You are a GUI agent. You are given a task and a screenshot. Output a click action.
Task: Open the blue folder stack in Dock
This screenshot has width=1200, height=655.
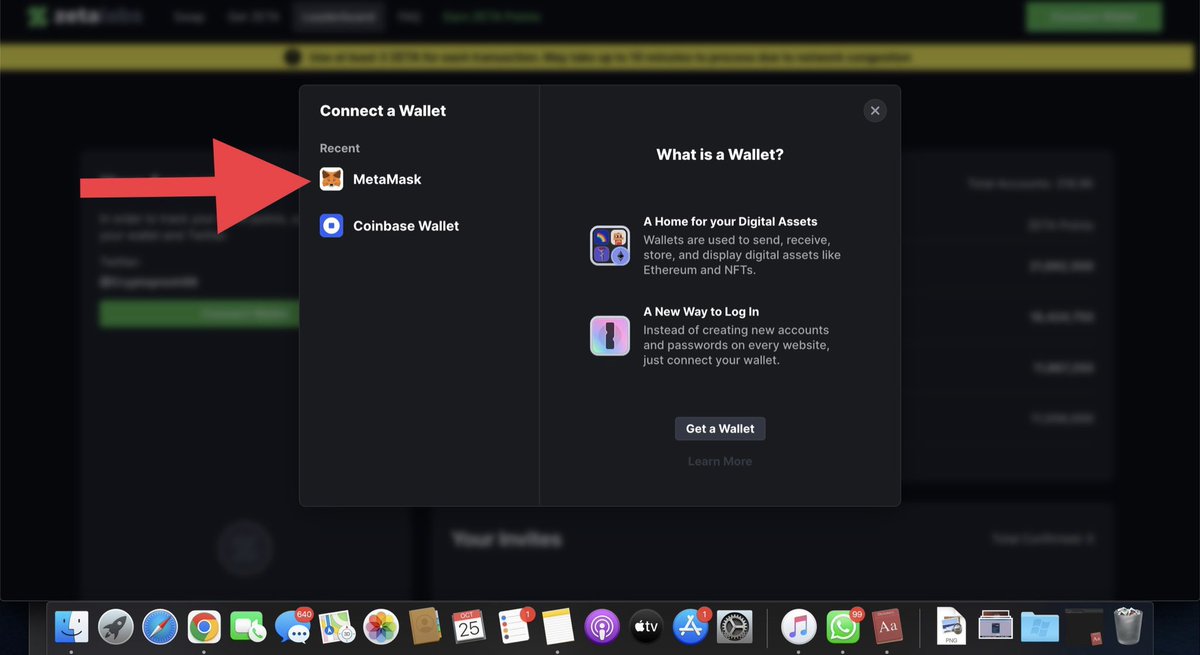coord(1039,627)
